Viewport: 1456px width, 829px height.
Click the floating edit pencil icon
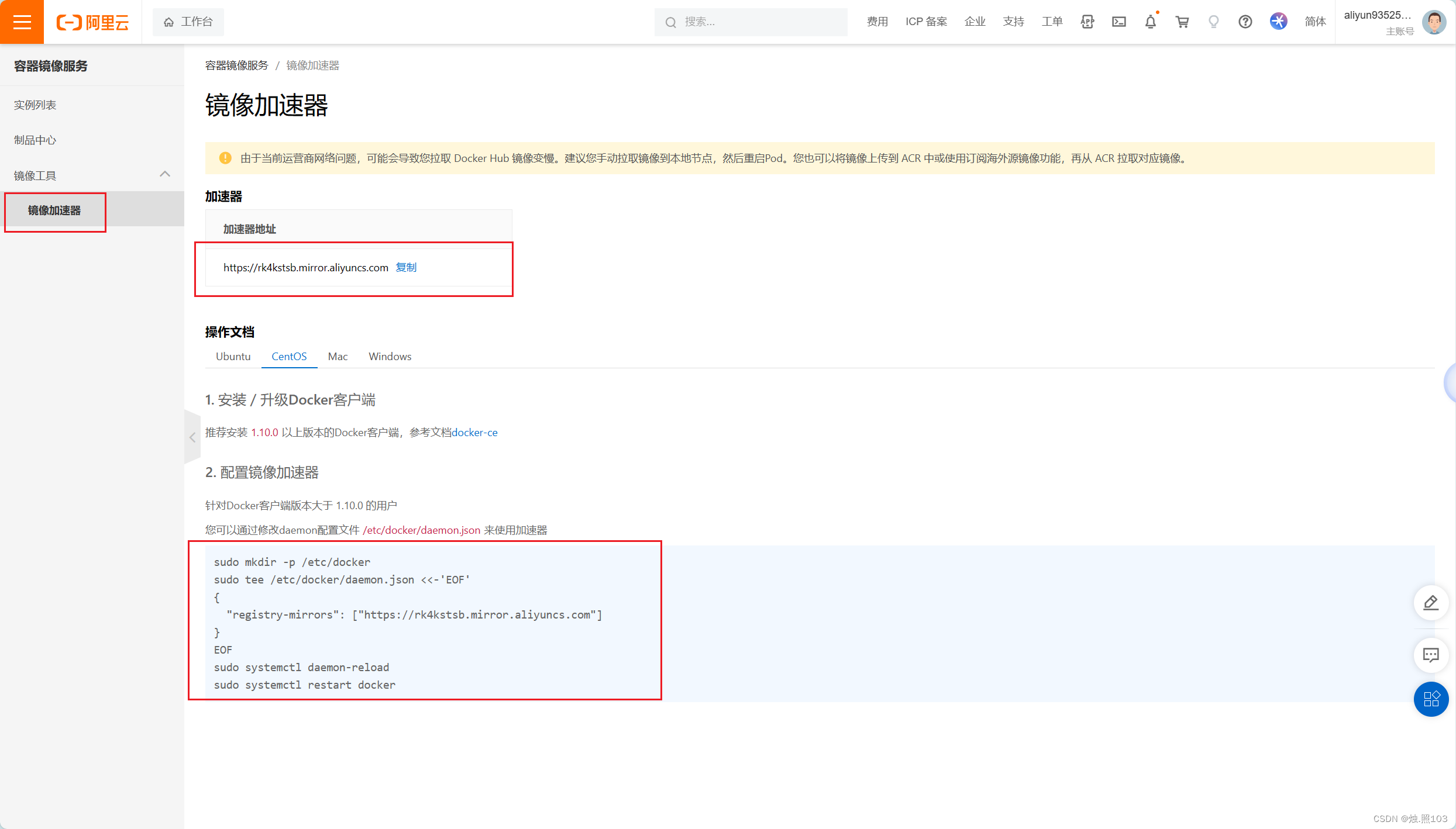tap(1430, 602)
